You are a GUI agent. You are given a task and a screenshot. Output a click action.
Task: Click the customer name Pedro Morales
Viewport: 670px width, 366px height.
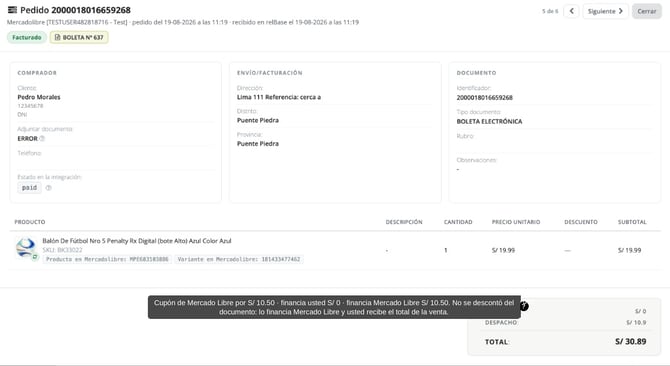click(39, 97)
